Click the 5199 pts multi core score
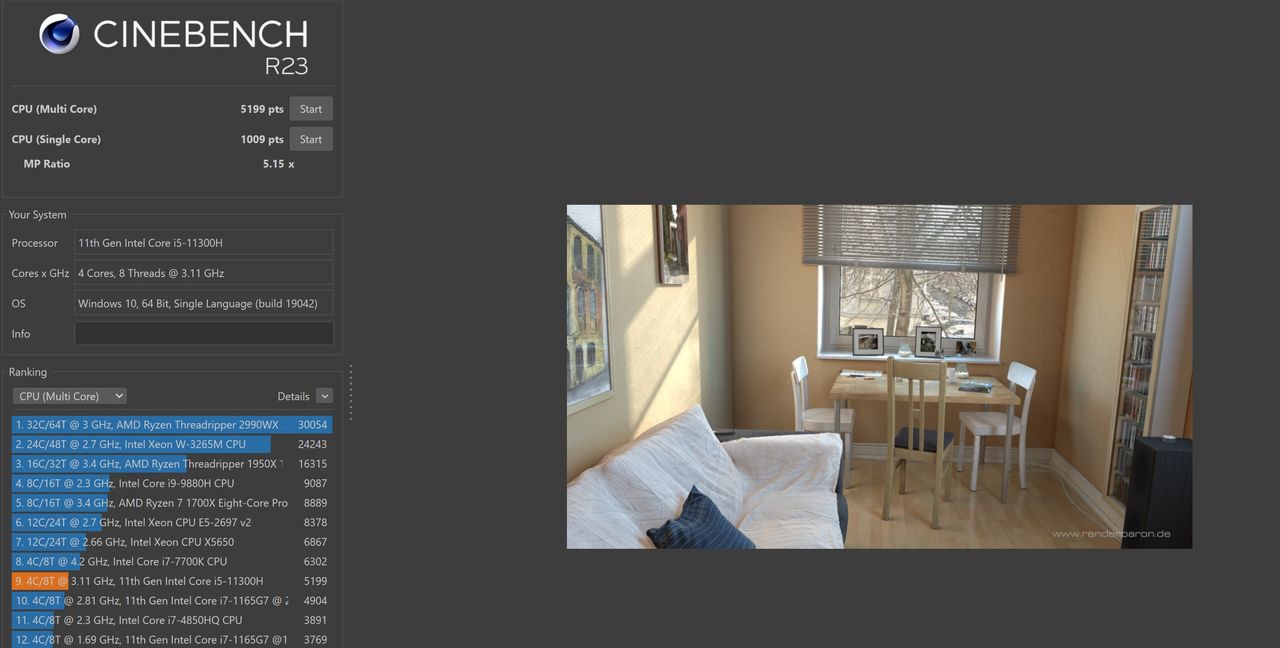1280x648 pixels. tap(262, 109)
